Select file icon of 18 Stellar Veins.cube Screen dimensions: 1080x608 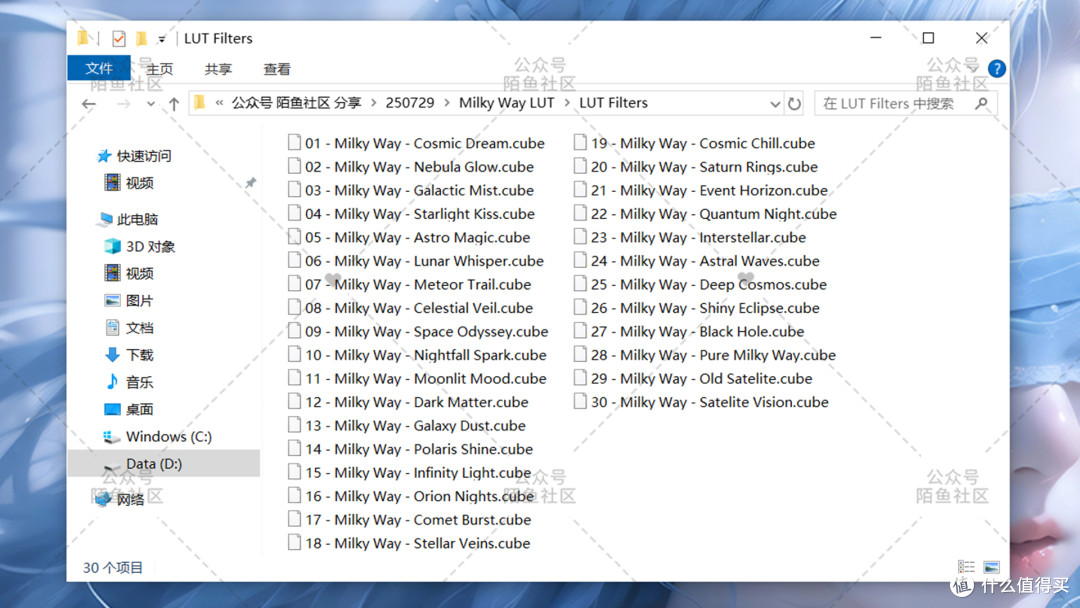tap(294, 543)
